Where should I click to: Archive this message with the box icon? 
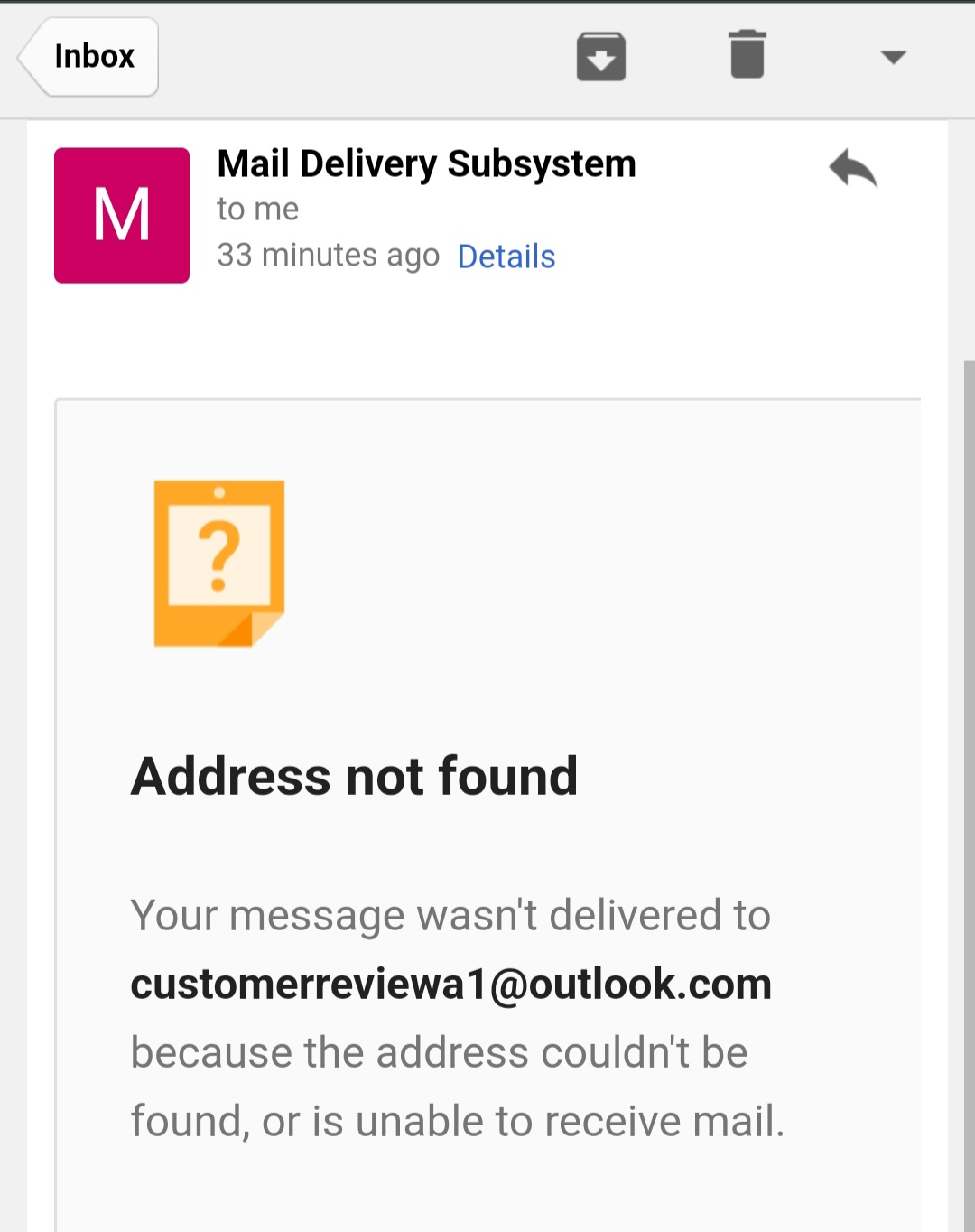click(x=601, y=57)
